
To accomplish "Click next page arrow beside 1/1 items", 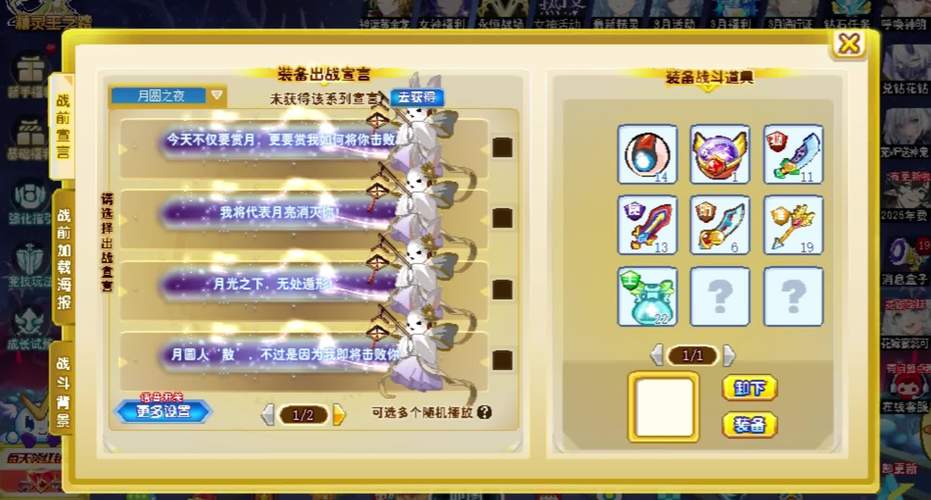I will 729,356.
